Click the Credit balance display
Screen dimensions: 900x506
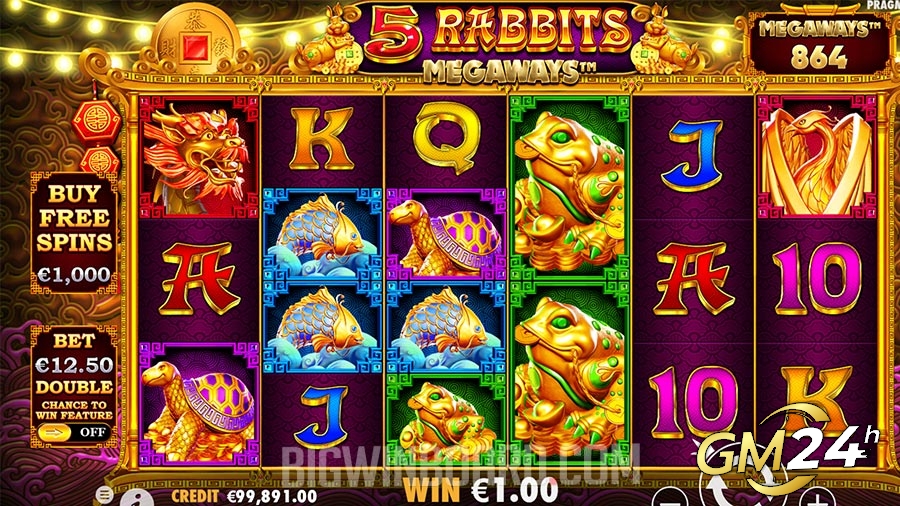[x=244, y=496]
